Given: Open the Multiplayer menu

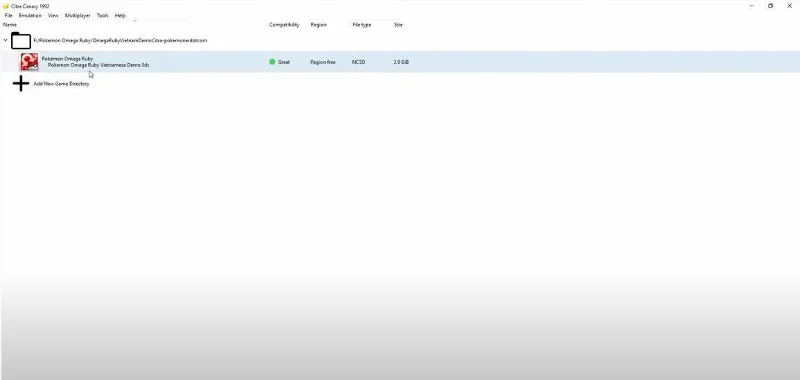Looking at the screenshot, I should pos(78,16).
